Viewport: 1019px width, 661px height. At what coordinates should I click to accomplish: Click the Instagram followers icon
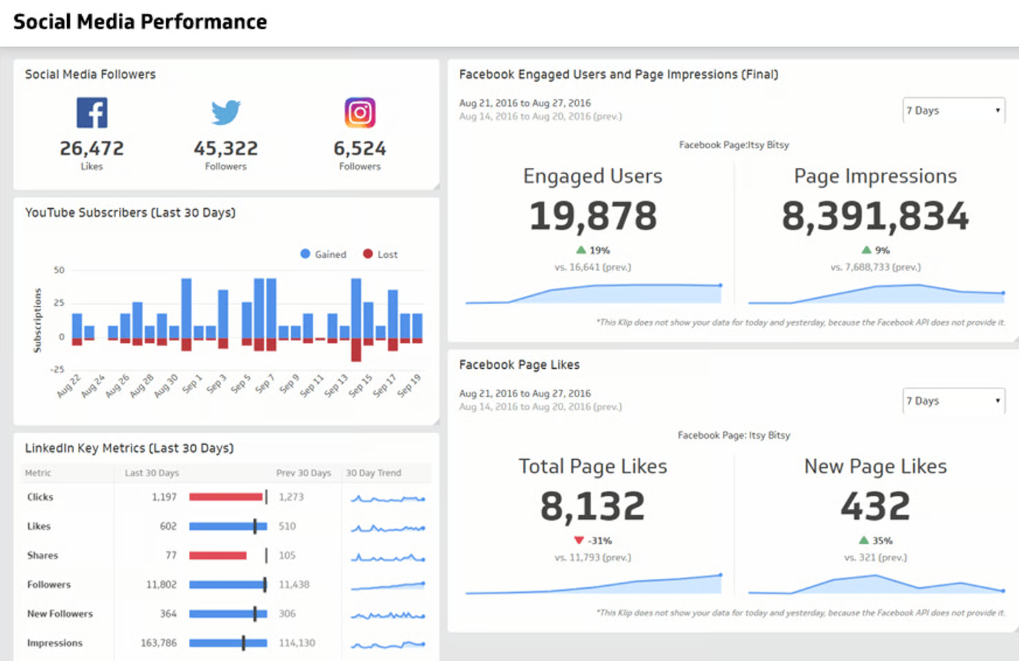pyautogui.click(x=359, y=111)
